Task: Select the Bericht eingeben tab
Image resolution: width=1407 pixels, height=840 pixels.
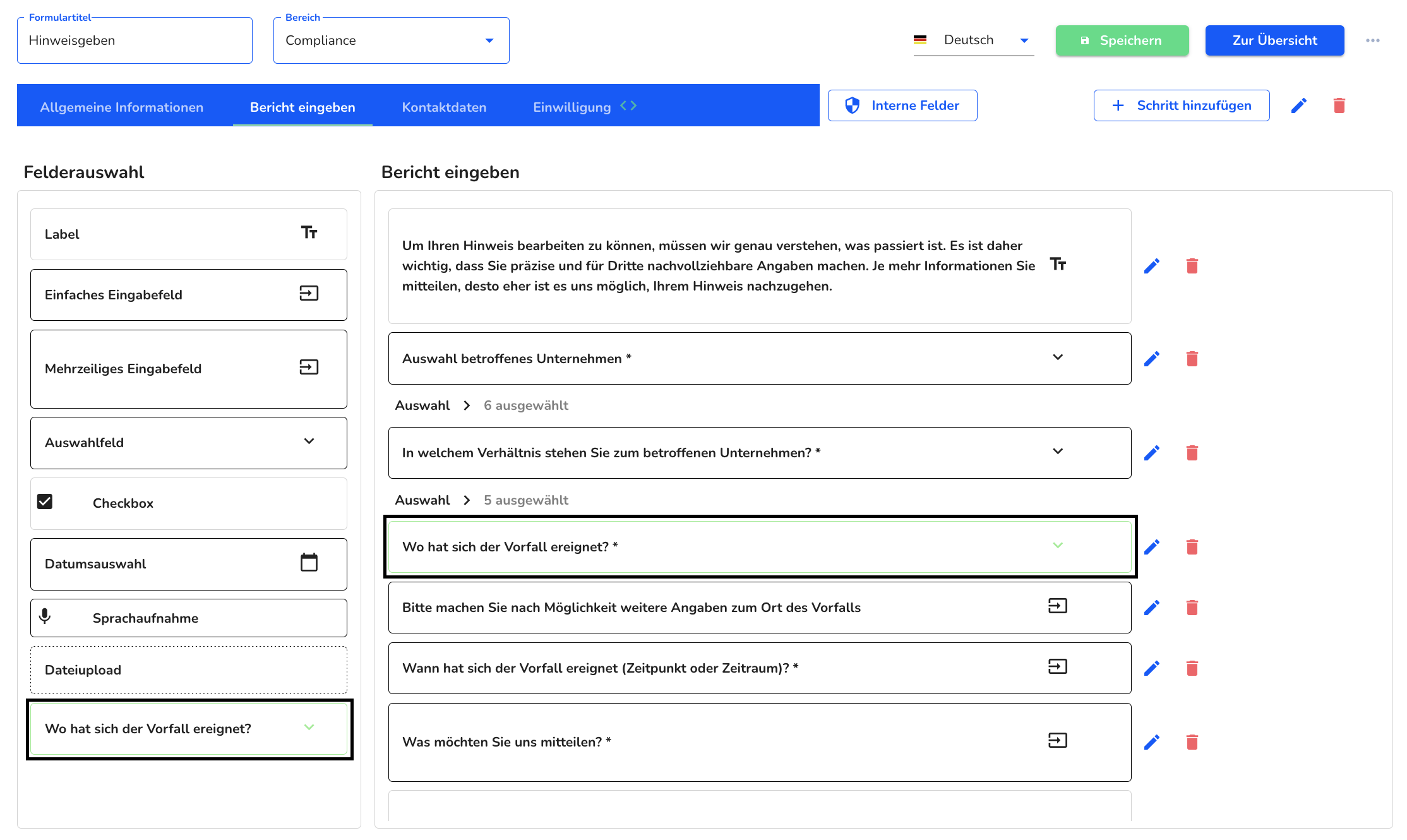Action: [302, 107]
